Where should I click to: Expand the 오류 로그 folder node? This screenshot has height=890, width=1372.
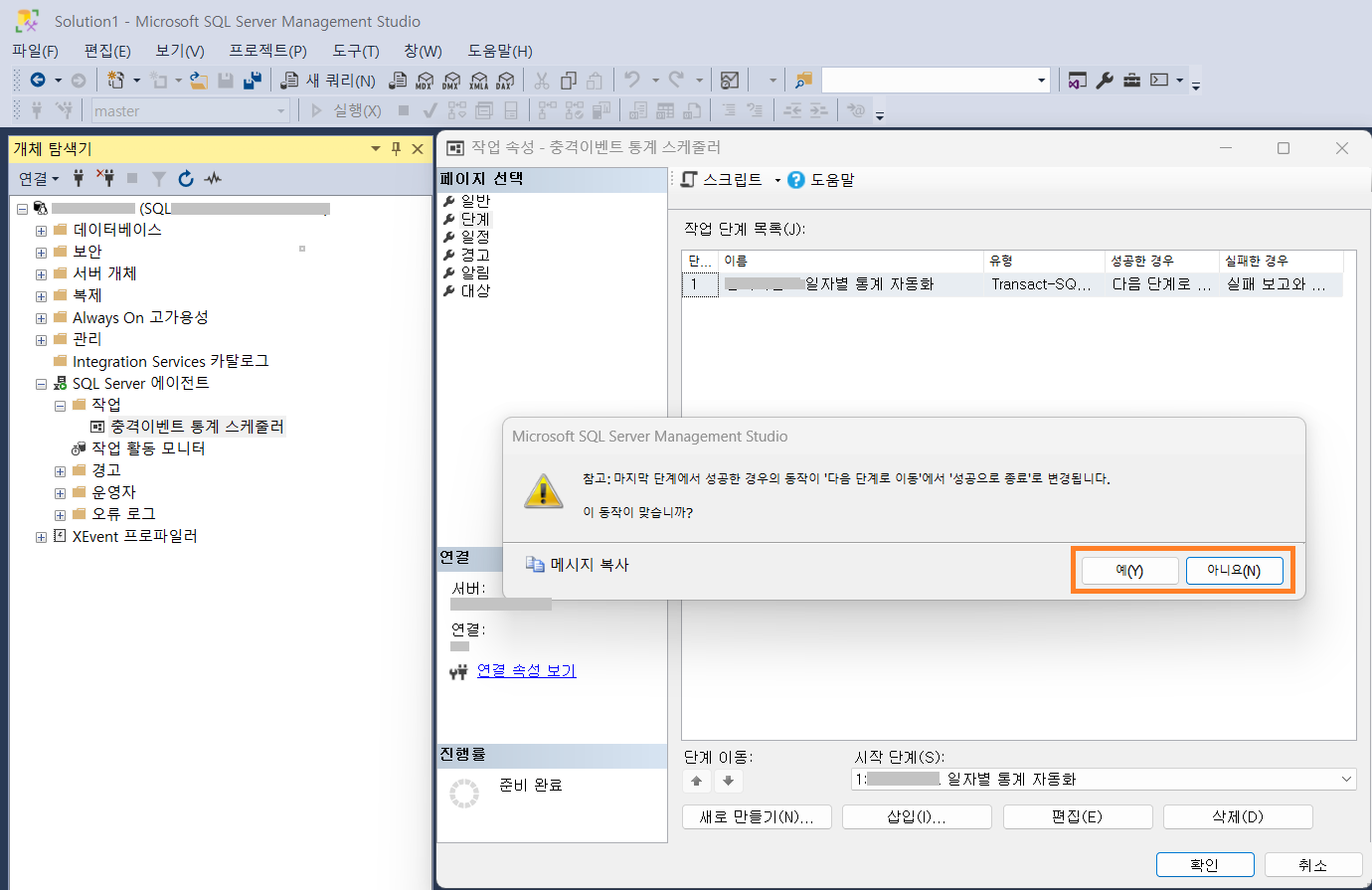(x=60, y=515)
